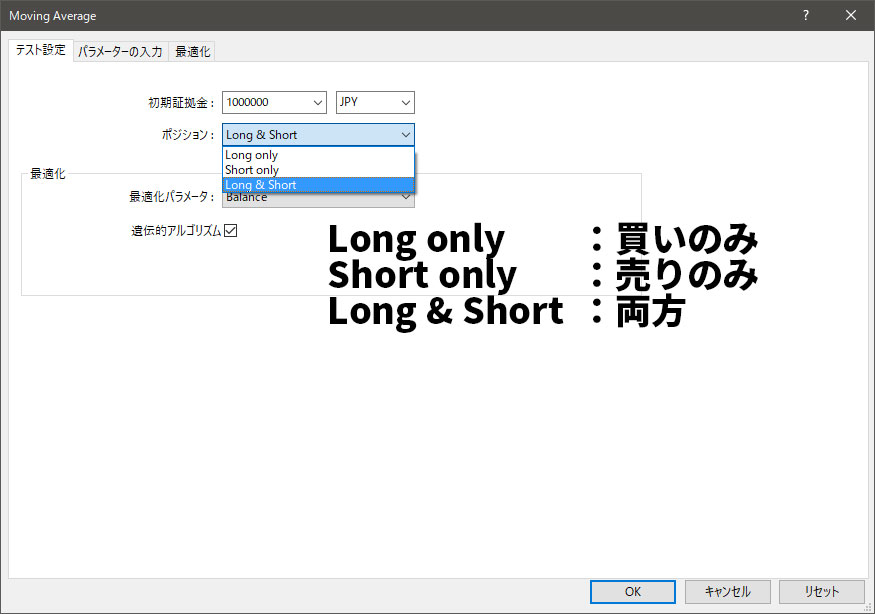The image size is (875, 614).
Task: Expand the 最適化パラメータ dropdown arrow
Action: coord(405,198)
